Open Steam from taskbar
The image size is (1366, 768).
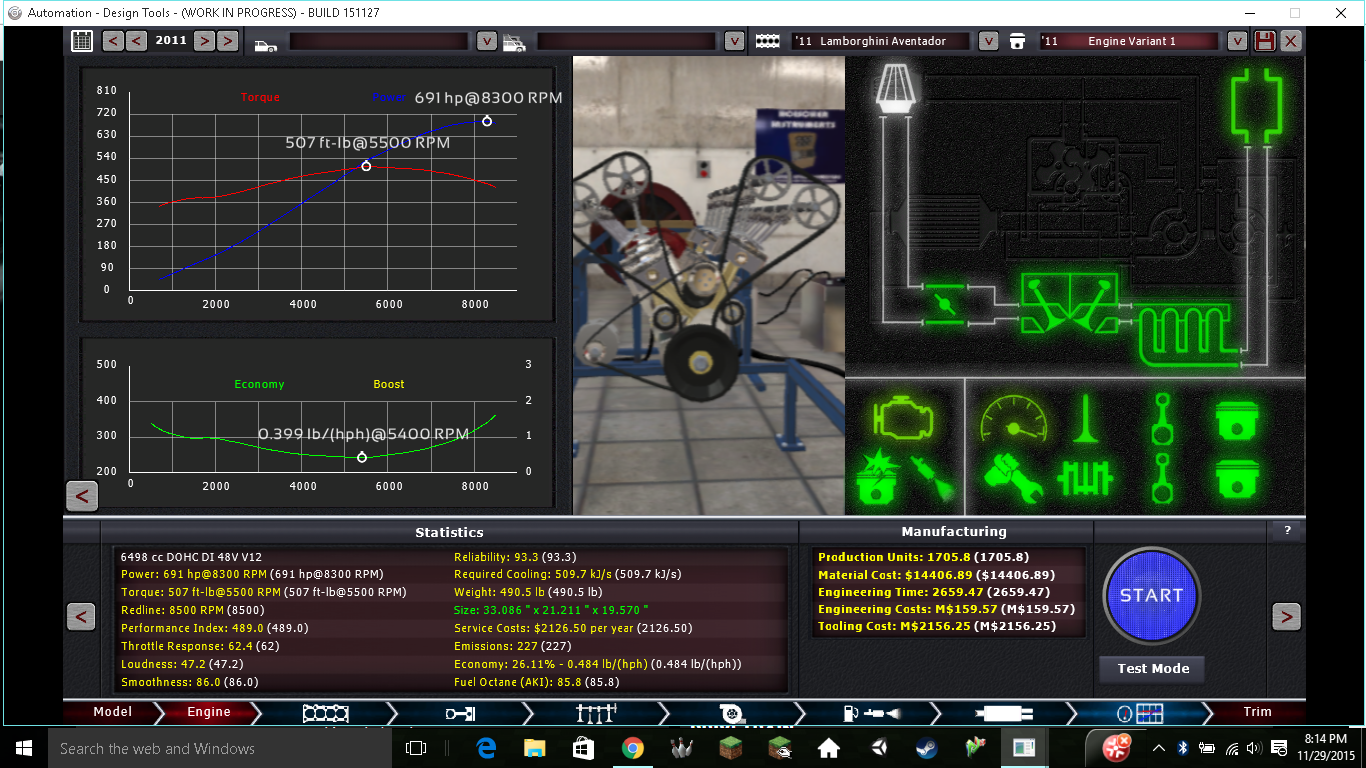tap(926, 748)
